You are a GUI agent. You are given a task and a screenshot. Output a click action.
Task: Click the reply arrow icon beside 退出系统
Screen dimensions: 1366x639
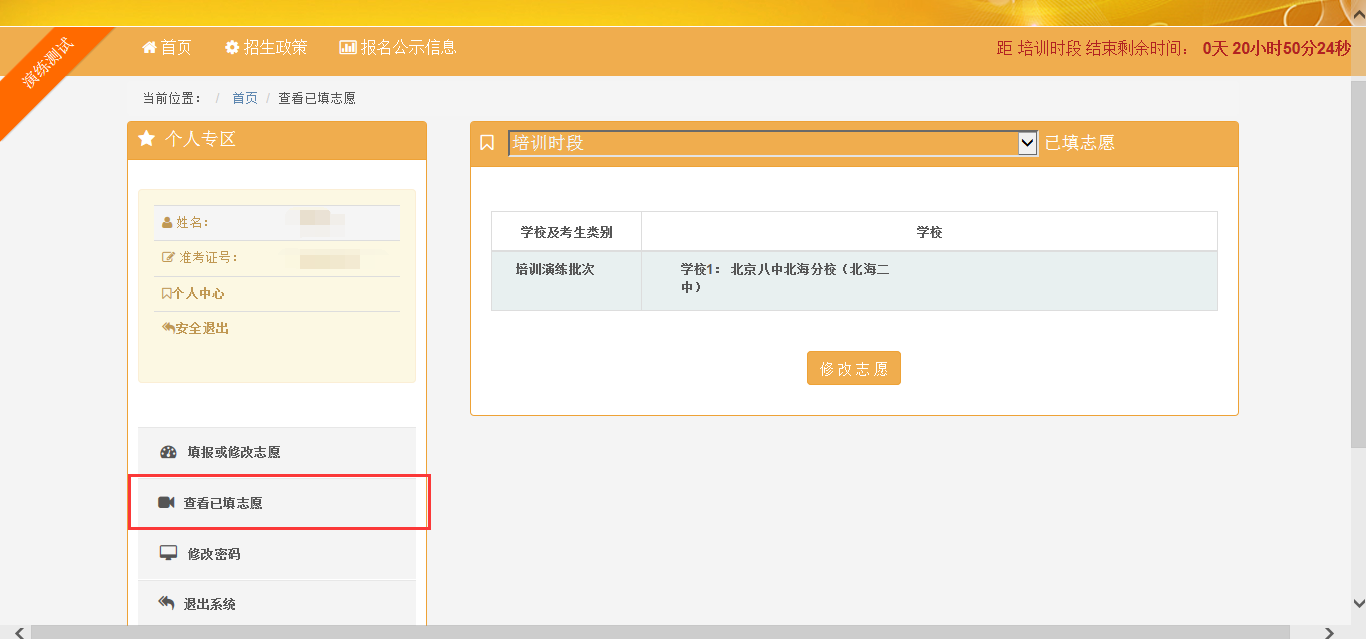pos(167,604)
